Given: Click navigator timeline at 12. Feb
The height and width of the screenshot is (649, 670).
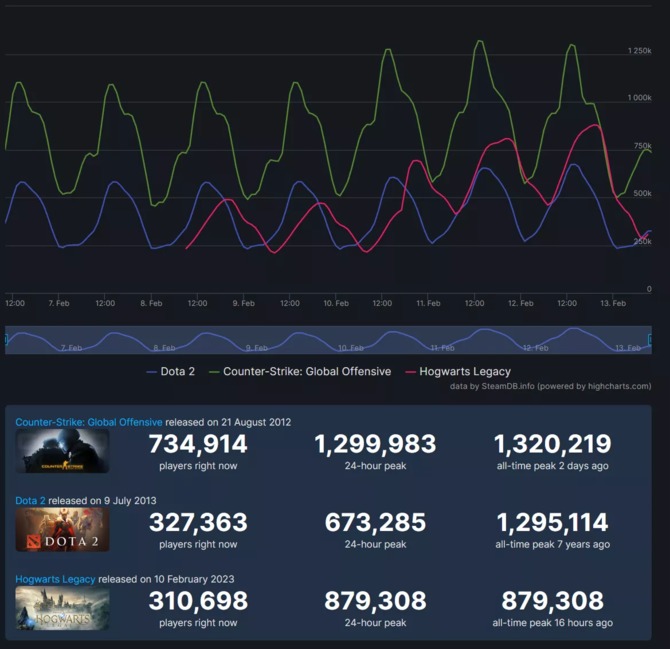Looking at the screenshot, I should [x=535, y=348].
